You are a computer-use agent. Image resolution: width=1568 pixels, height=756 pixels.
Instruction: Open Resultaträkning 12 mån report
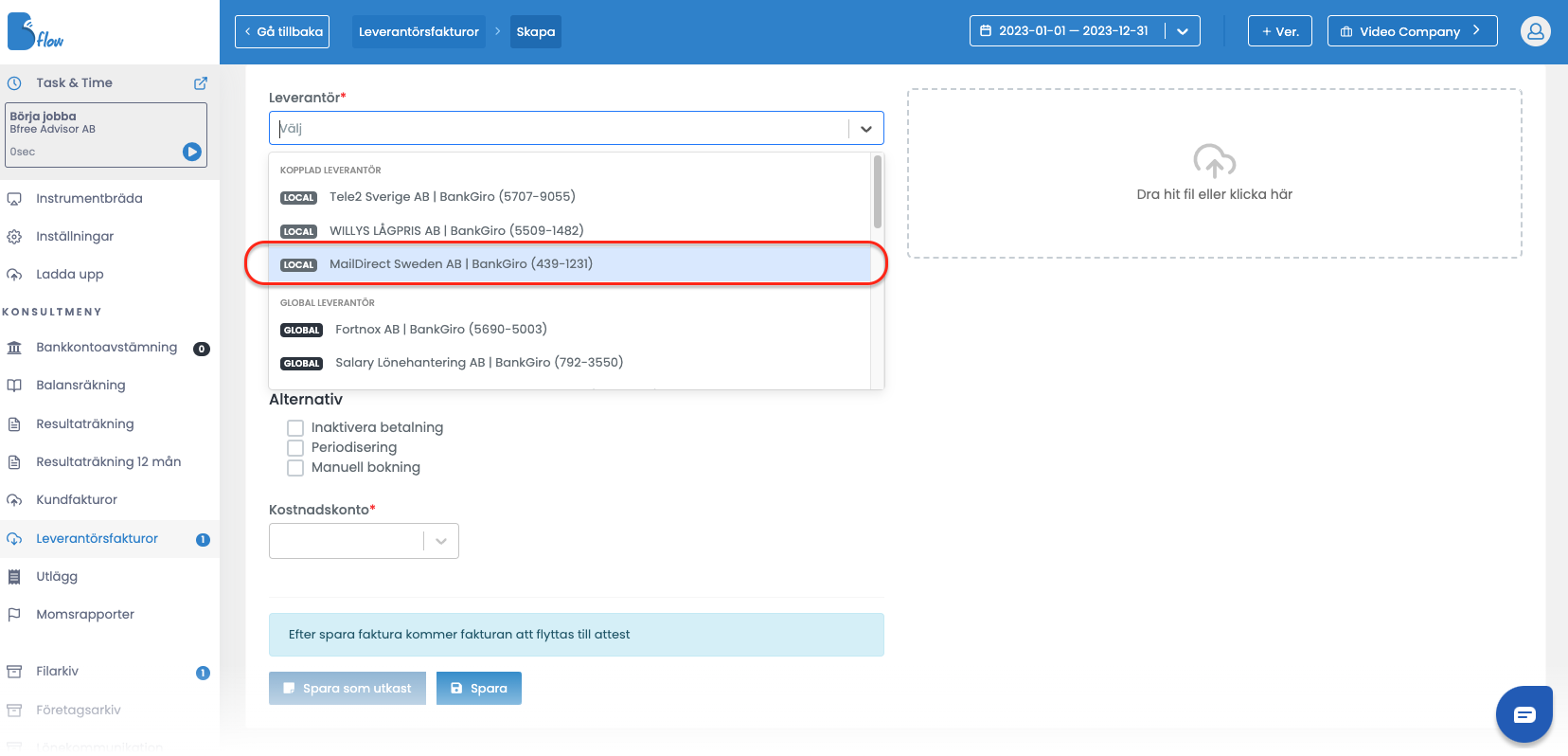coord(110,461)
